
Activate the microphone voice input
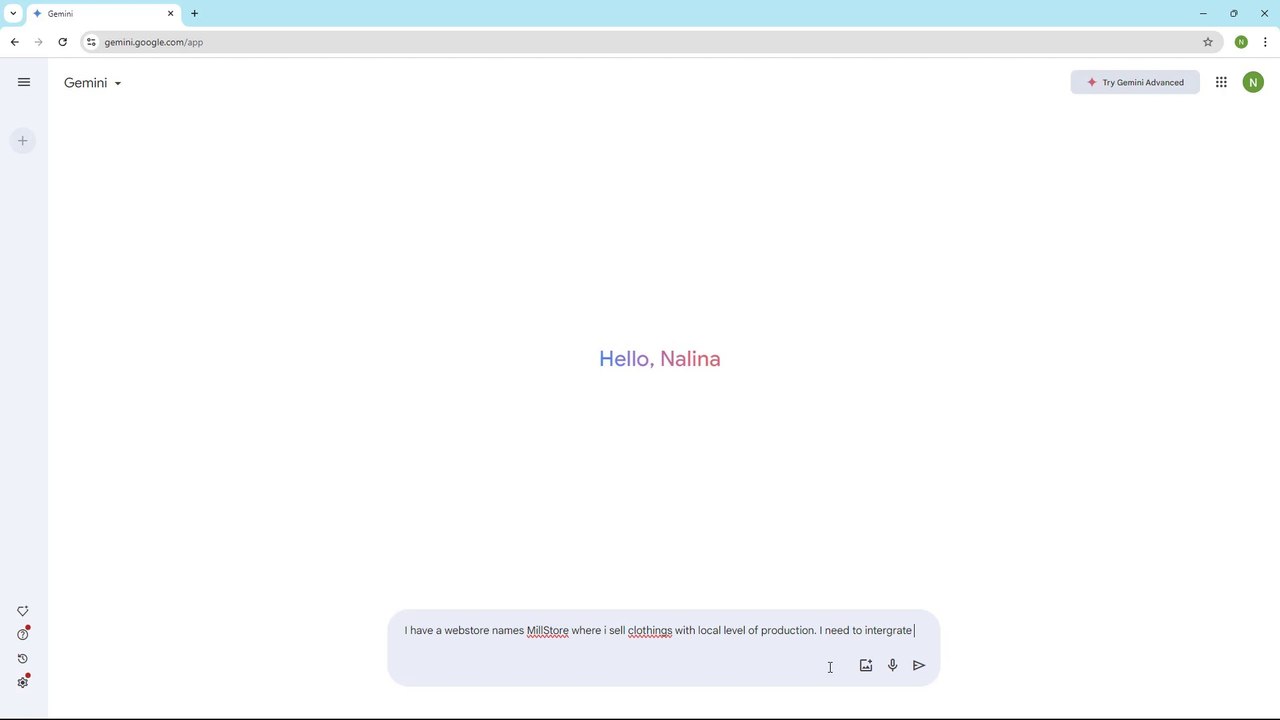pyautogui.click(x=892, y=665)
